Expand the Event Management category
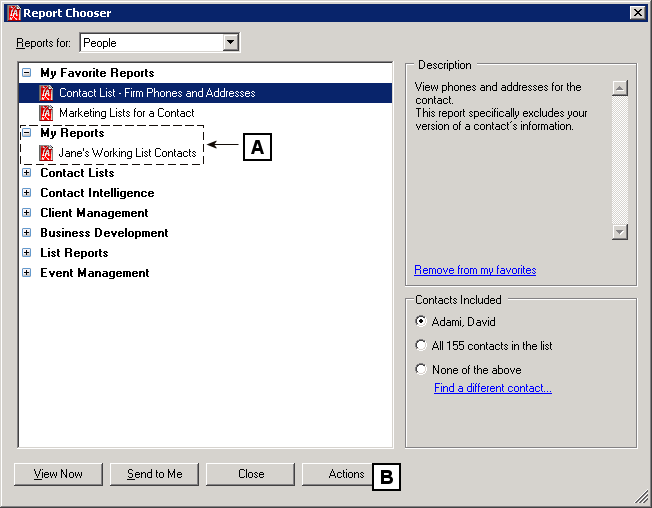The image size is (652, 508). (27, 273)
